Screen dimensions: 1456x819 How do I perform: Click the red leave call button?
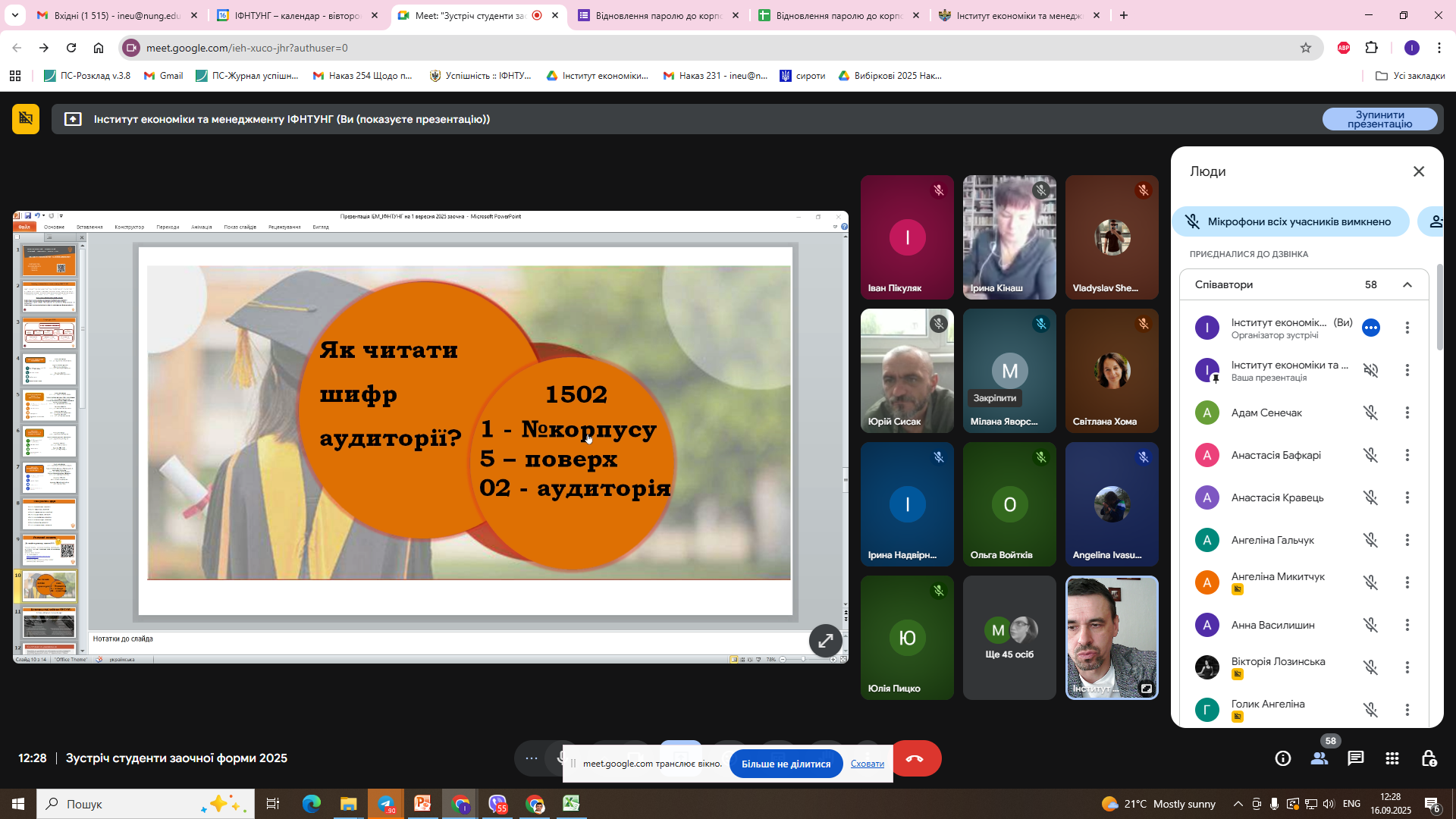(x=915, y=758)
